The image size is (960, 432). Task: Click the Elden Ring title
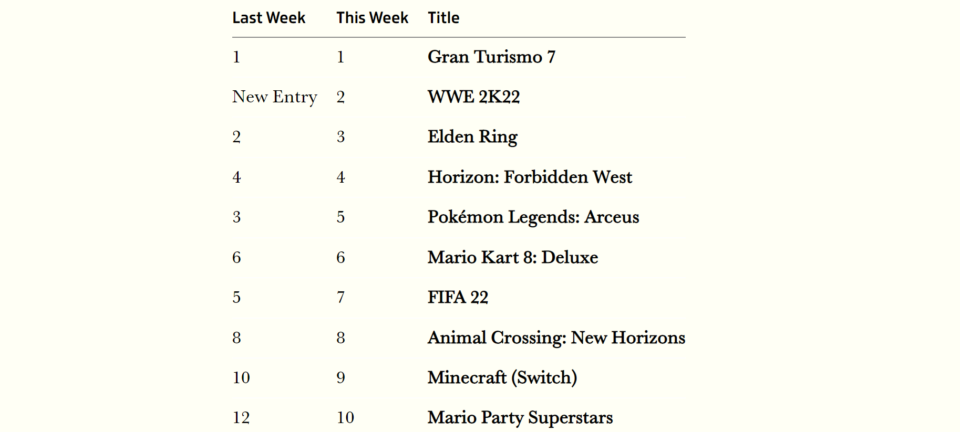point(473,138)
